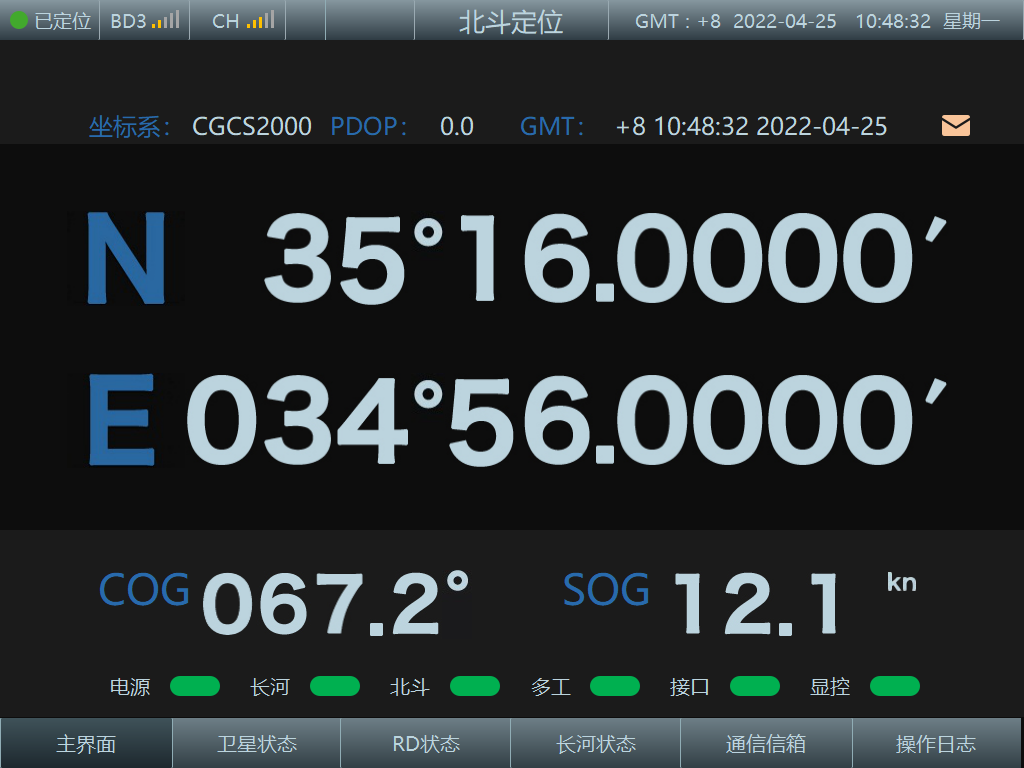Click the kn speed unit

point(901,582)
